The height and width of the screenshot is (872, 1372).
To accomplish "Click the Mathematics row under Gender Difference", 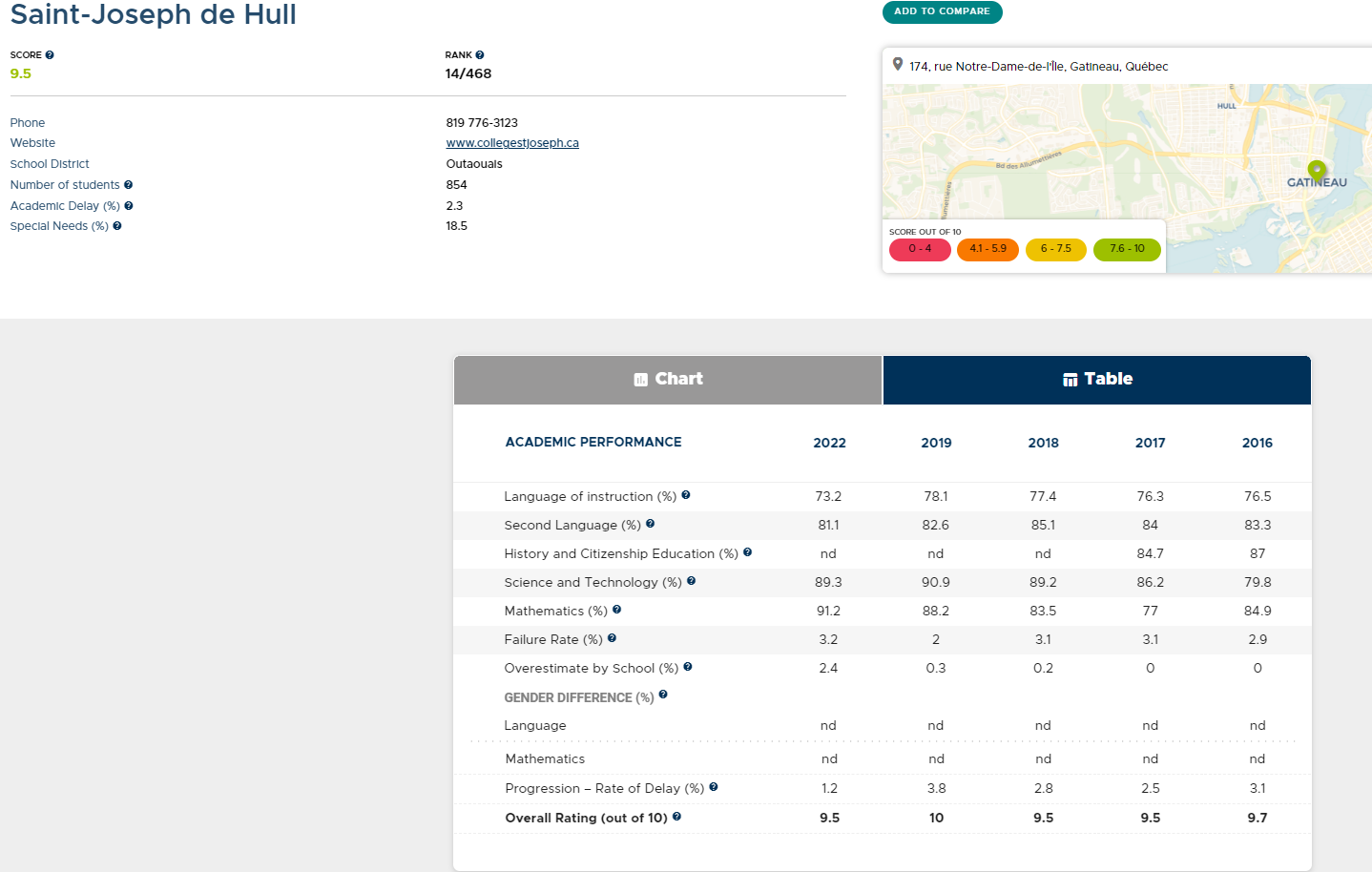I will pos(883,758).
